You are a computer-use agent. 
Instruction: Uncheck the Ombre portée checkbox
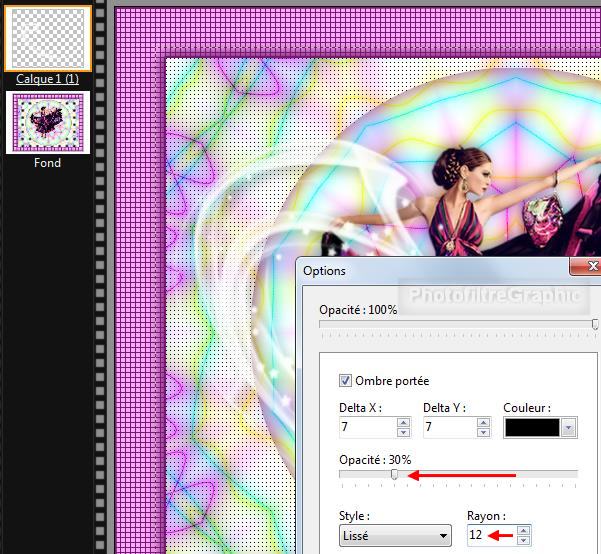coord(345,381)
